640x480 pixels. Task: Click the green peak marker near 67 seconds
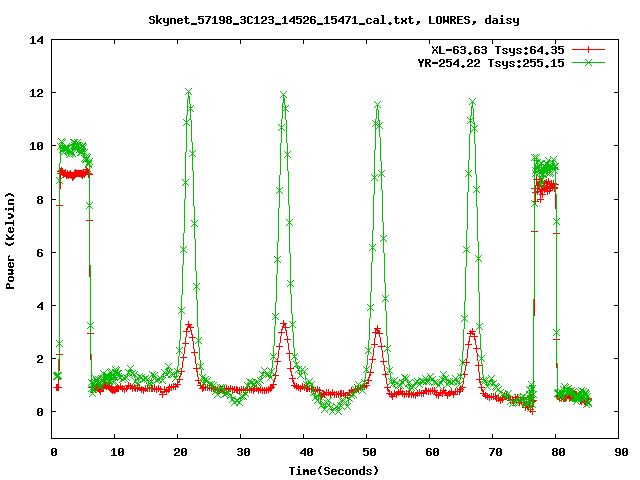click(x=472, y=102)
